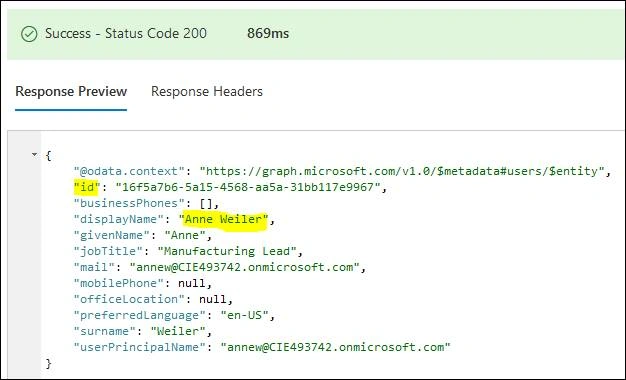Open the Response Preview tab
The image size is (626, 380).
(x=71, y=91)
